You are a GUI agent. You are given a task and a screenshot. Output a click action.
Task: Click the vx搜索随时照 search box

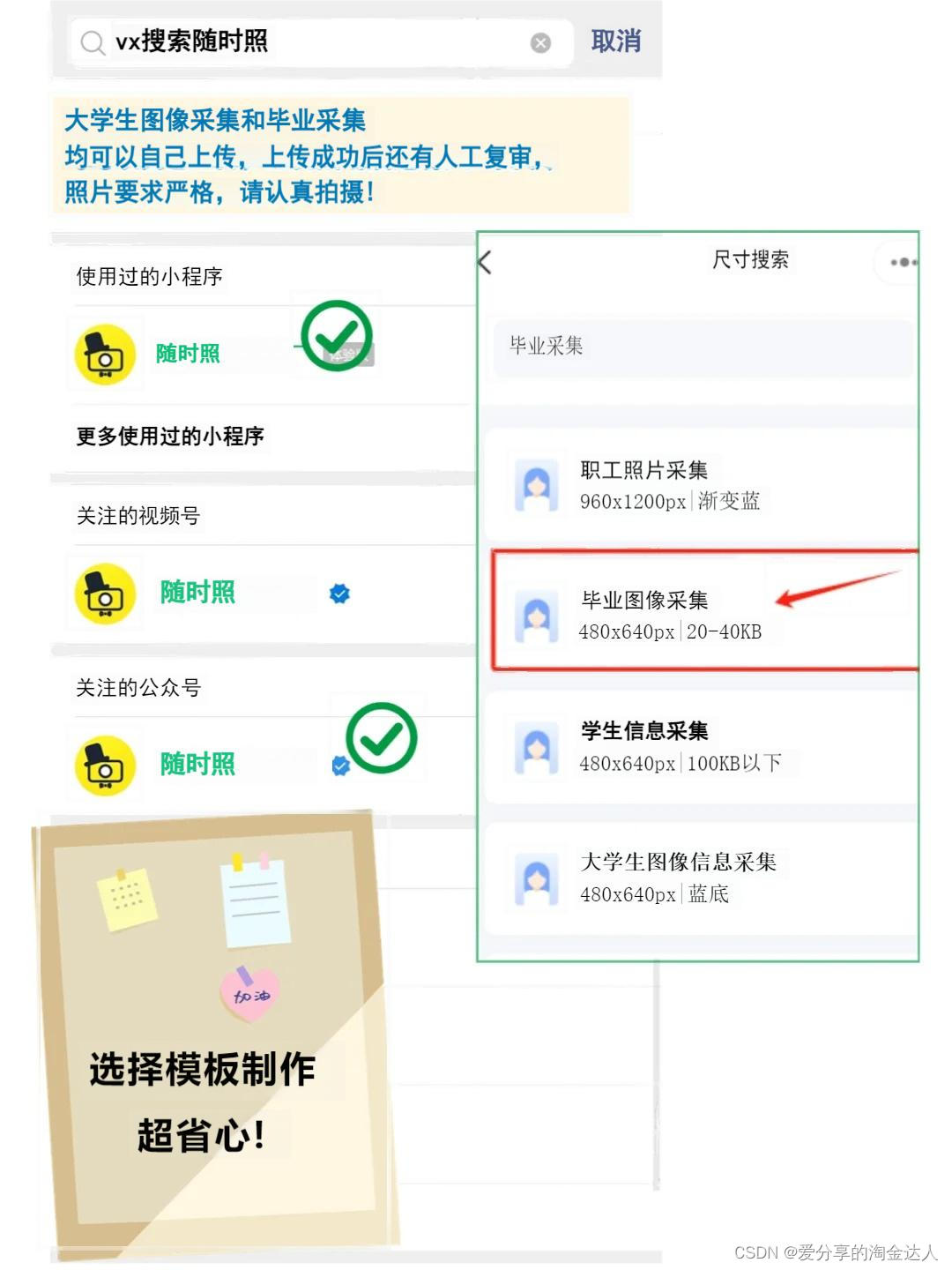pyautogui.click(x=322, y=42)
